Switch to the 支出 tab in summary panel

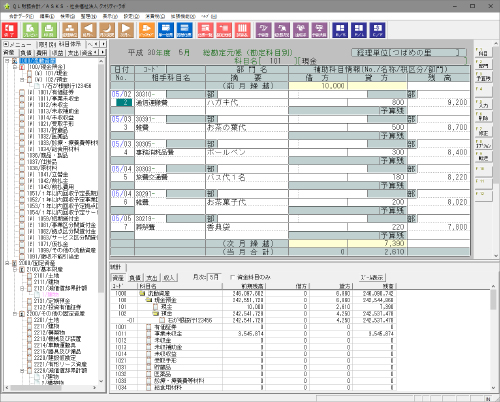point(152,277)
